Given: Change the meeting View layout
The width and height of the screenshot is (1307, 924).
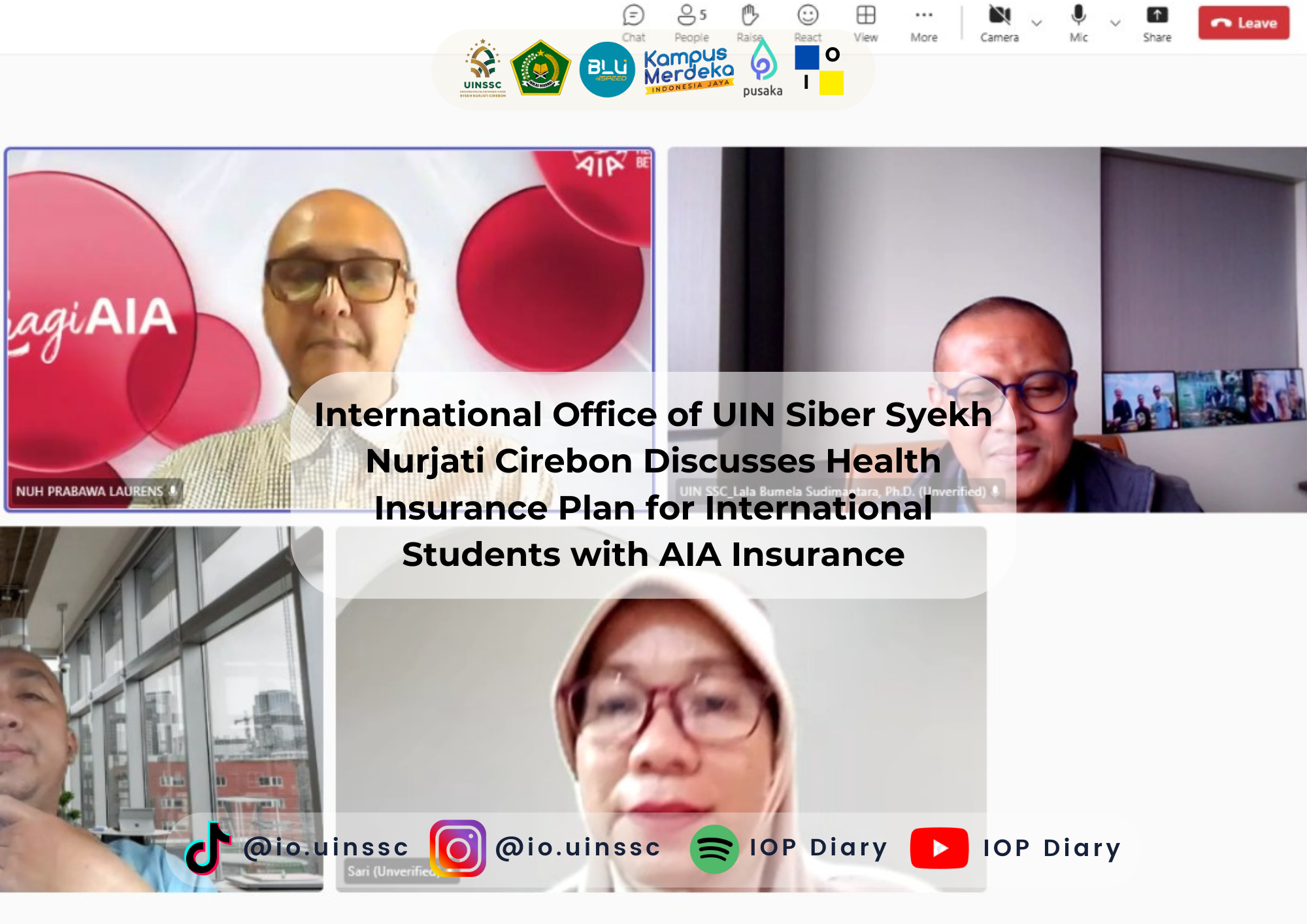Looking at the screenshot, I should coord(866,23).
